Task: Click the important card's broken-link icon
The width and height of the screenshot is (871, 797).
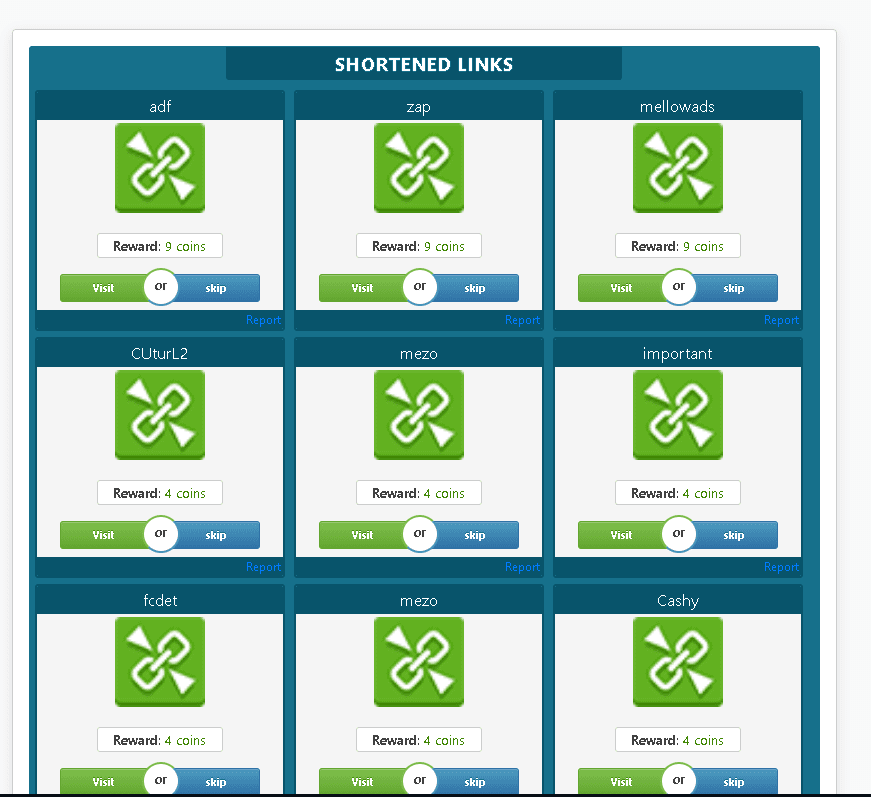Action: point(678,415)
